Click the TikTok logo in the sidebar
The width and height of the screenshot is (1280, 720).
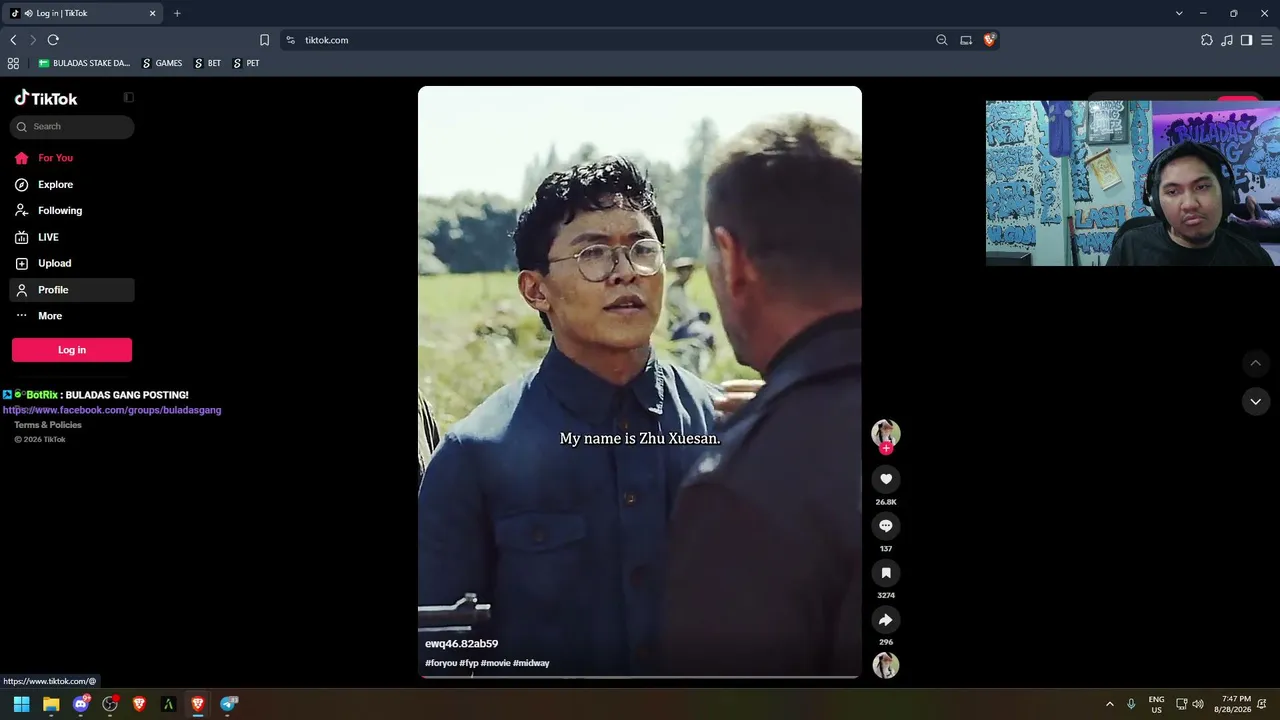point(46,98)
